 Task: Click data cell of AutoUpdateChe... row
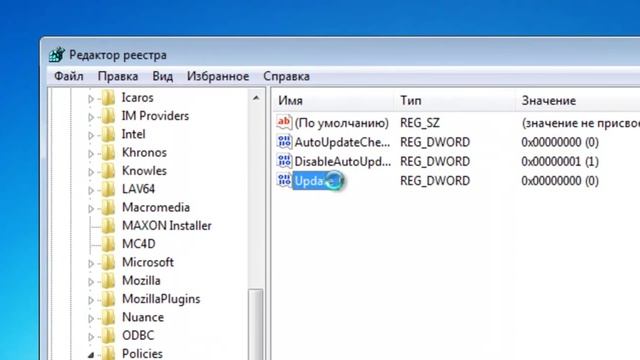pyautogui.click(x=560, y=142)
